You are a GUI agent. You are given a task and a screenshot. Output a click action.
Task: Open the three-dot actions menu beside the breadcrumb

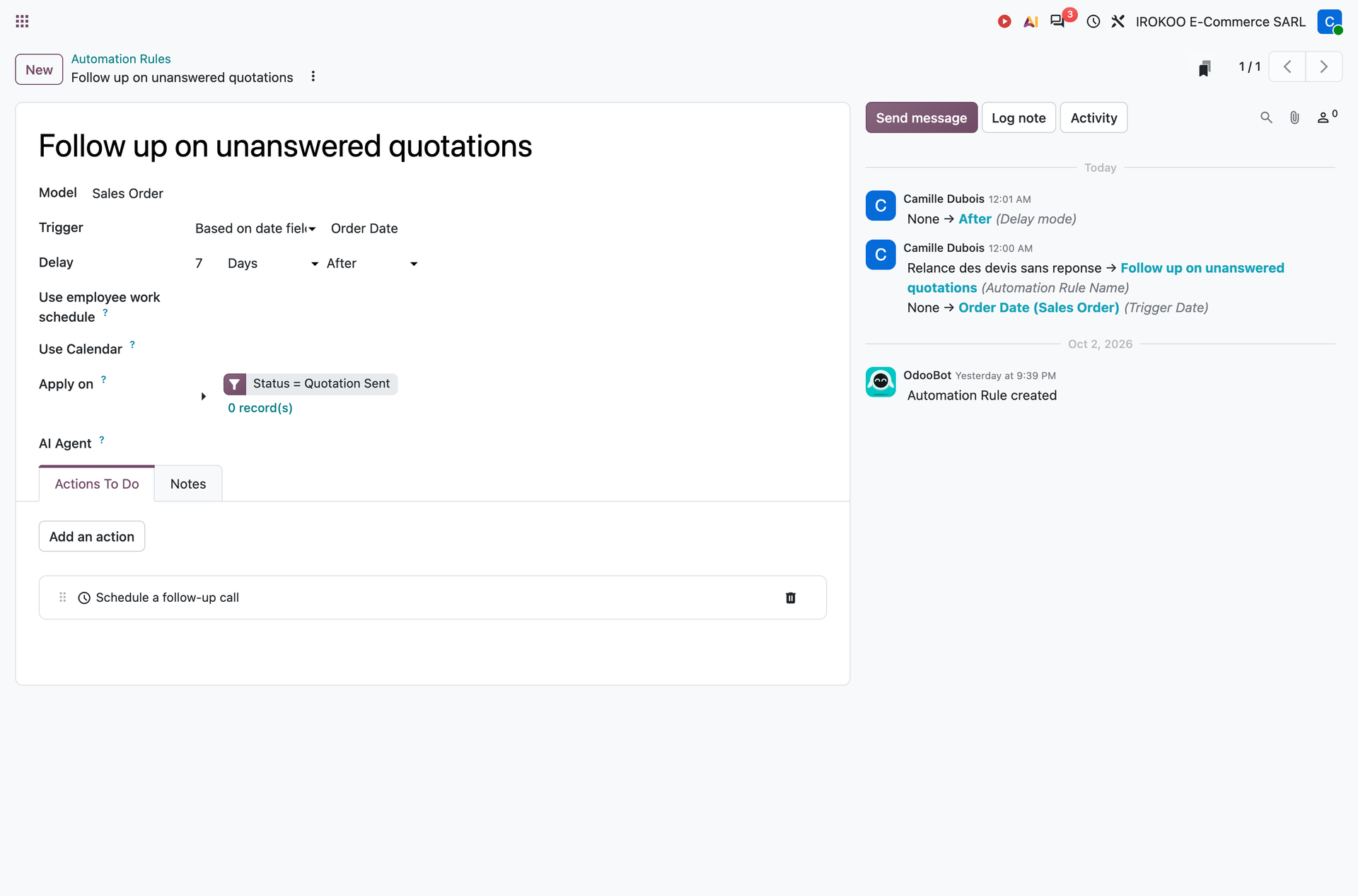(x=313, y=76)
